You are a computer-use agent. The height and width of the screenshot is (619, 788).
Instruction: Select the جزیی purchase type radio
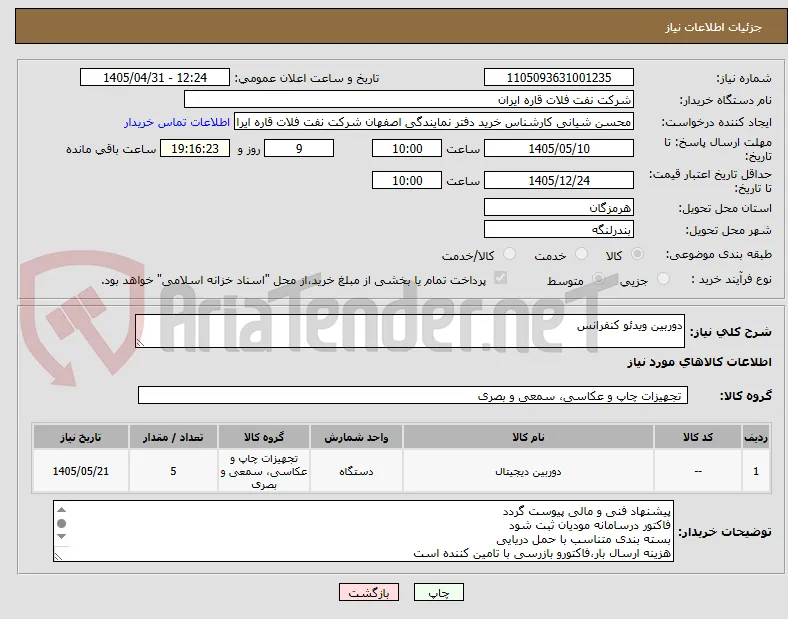tap(663, 279)
